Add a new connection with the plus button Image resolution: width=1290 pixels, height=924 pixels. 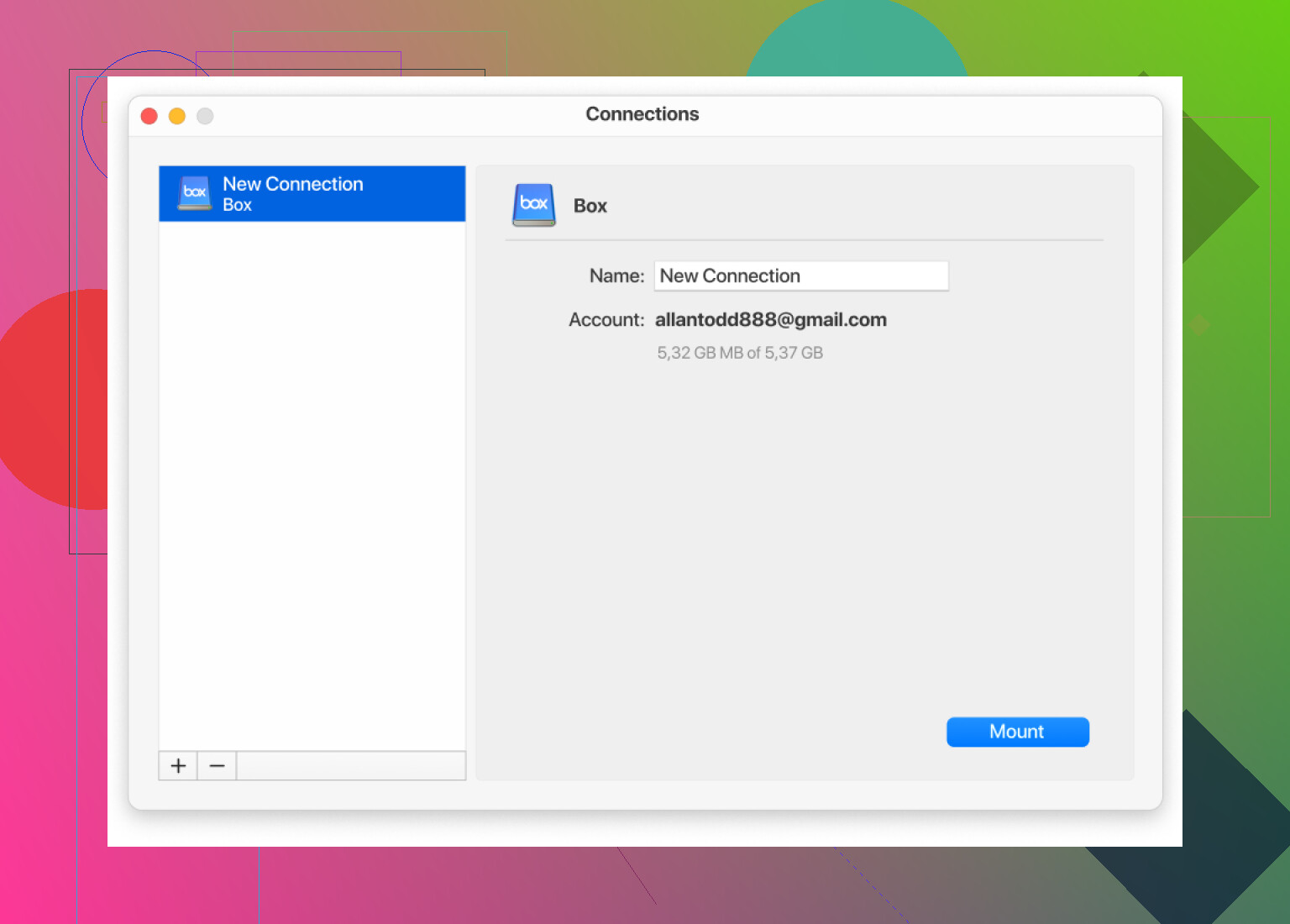tap(178, 765)
